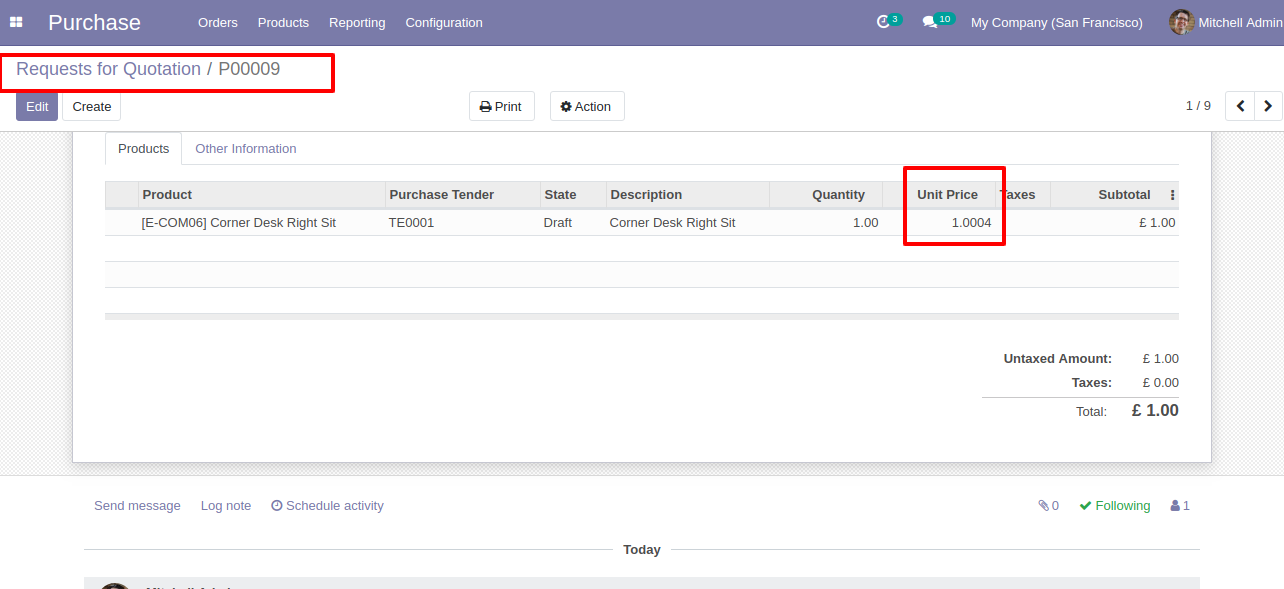Click the pager text 1 / 9
Viewport: 1284px width, 589px height.
click(1198, 106)
